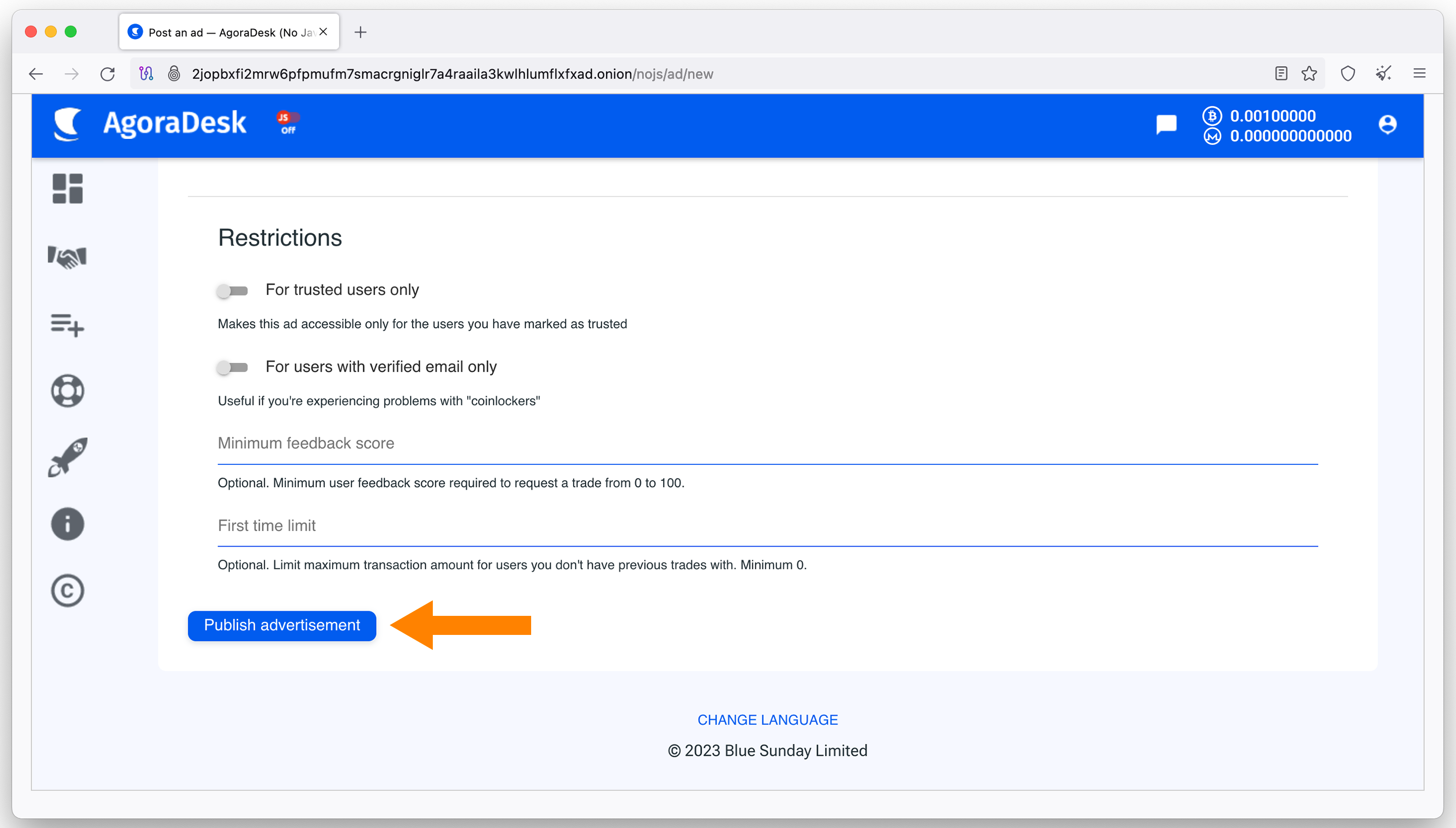
Task: Click the browser forward arrow
Action: (x=72, y=74)
